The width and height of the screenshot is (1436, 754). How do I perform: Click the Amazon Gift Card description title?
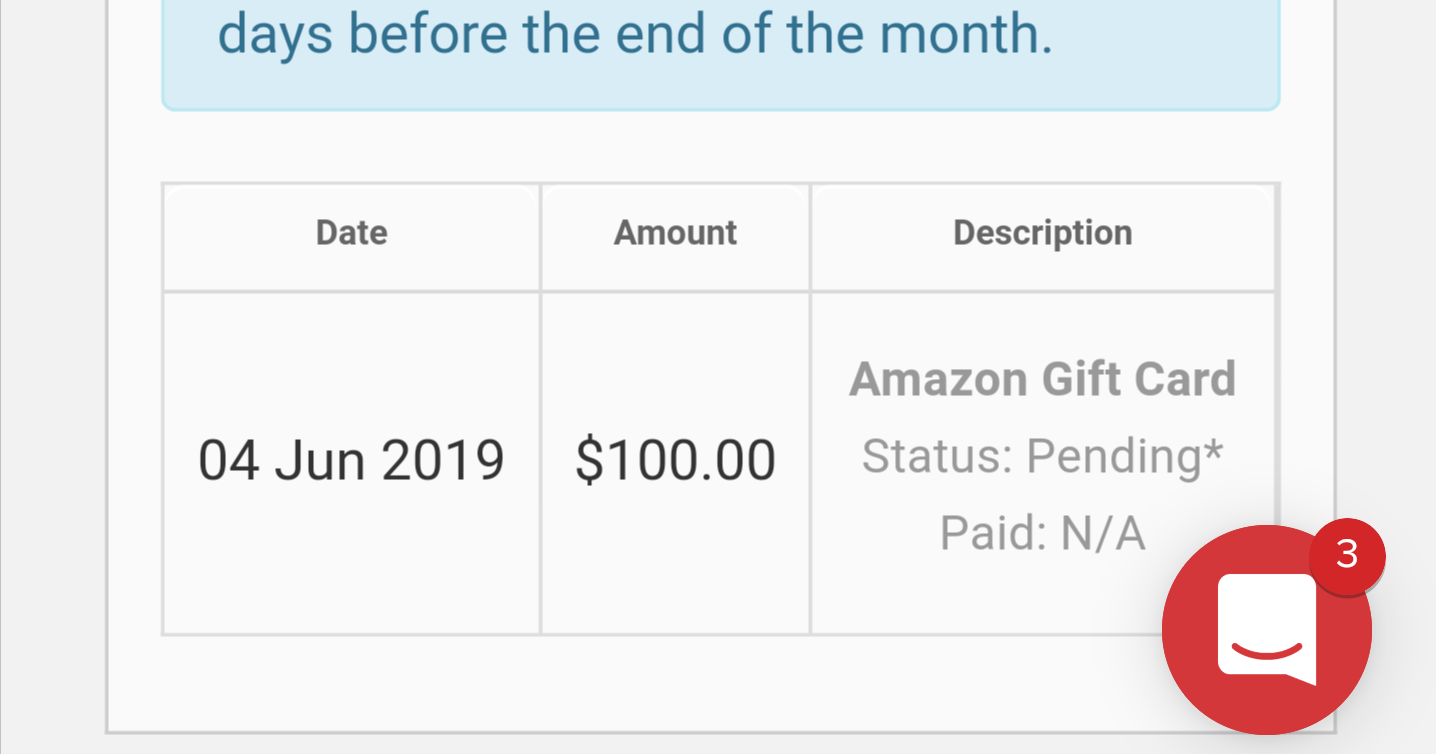coord(1042,379)
